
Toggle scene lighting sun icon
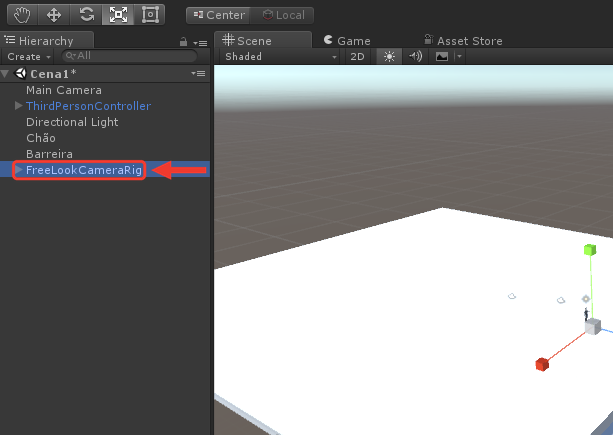pyautogui.click(x=389, y=57)
